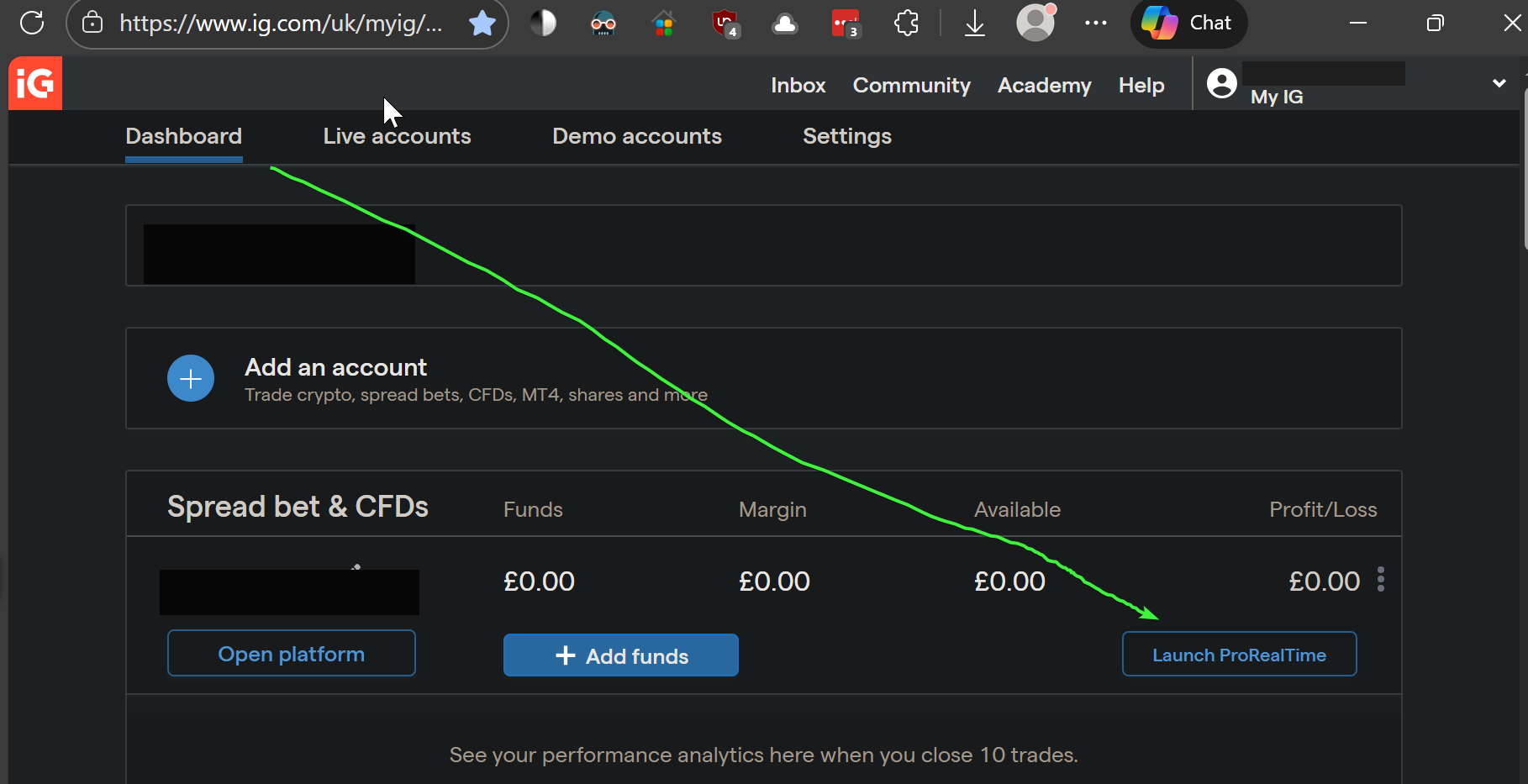Minimize the browser window
Viewport: 1528px width, 784px height.
coord(1358,23)
